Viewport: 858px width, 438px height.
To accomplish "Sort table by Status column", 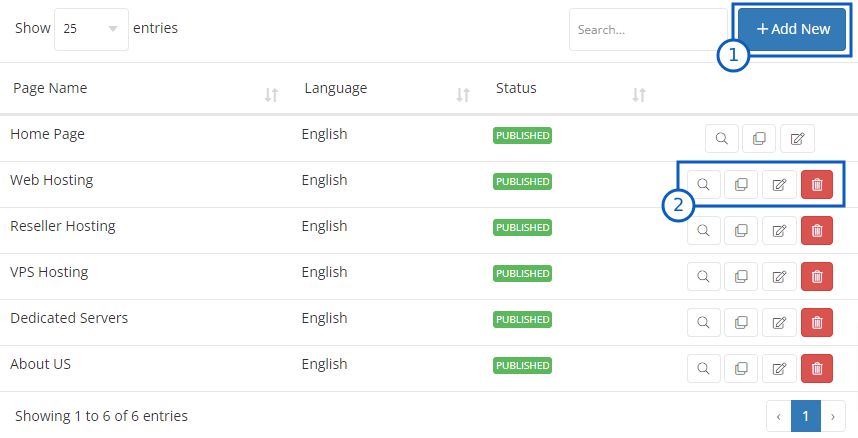I will click(639, 95).
